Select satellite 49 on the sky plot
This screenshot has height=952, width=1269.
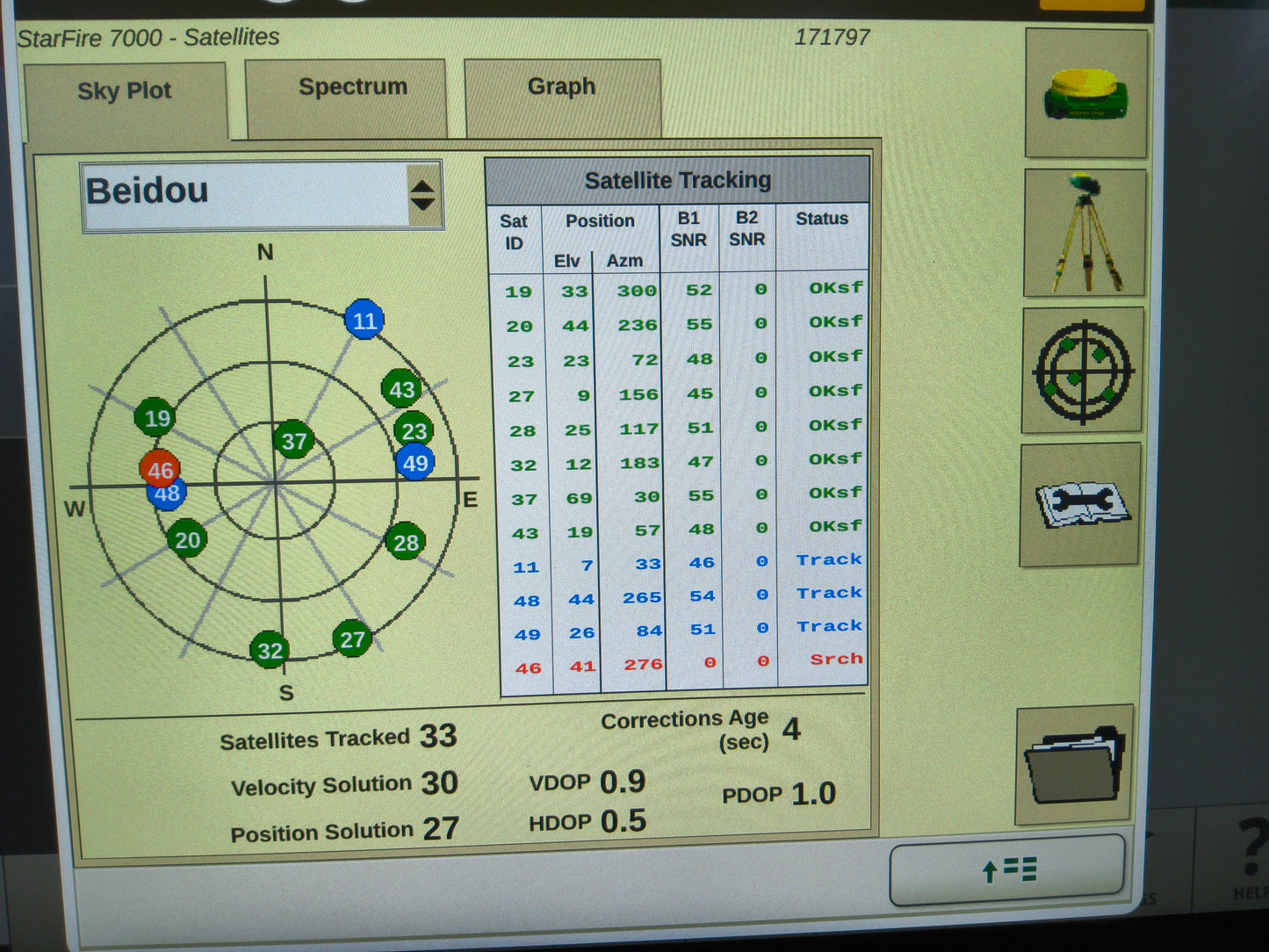(x=415, y=464)
